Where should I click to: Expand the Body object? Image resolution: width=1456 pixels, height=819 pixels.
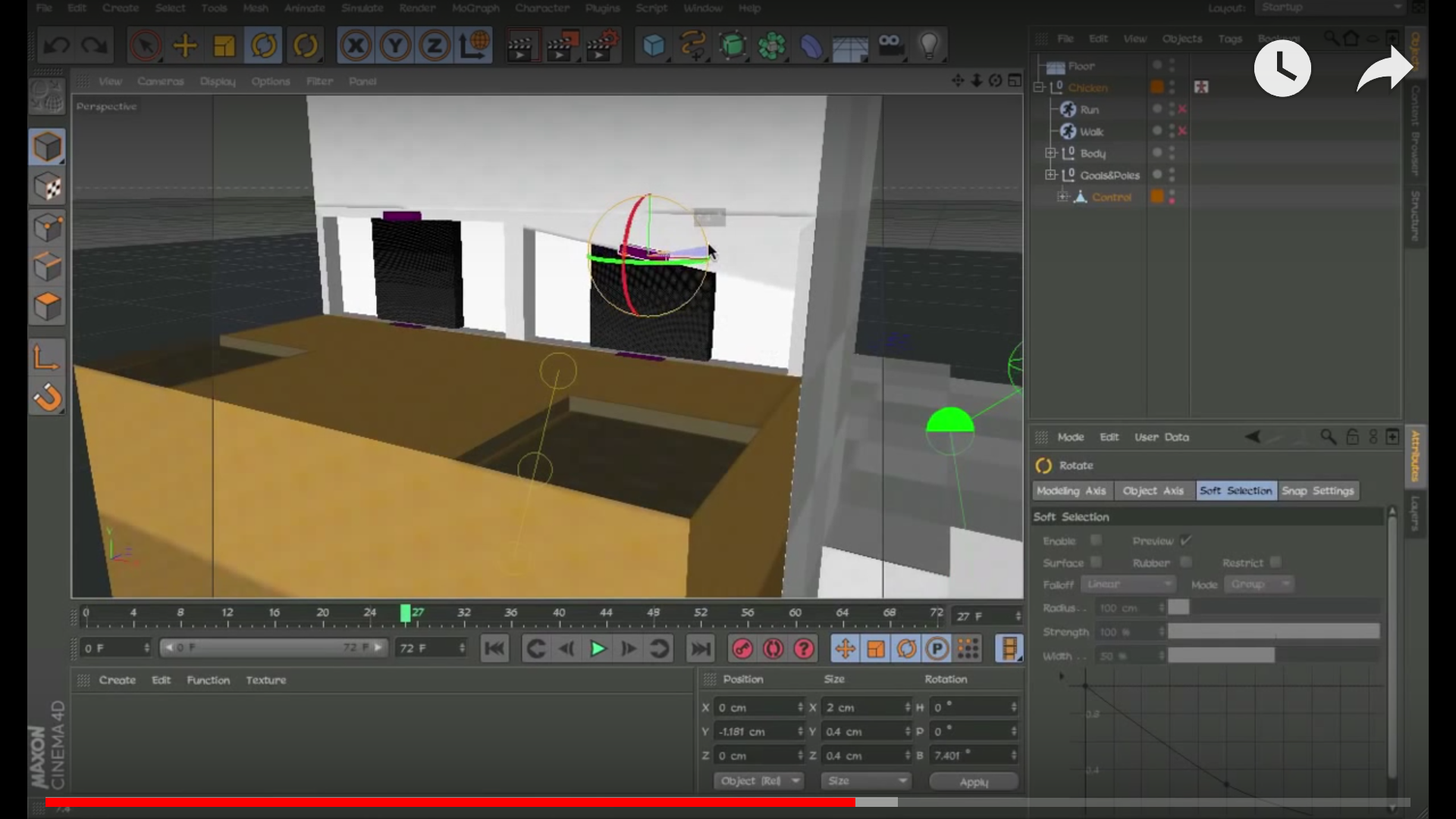pyautogui.click(x=1051, y=153)
